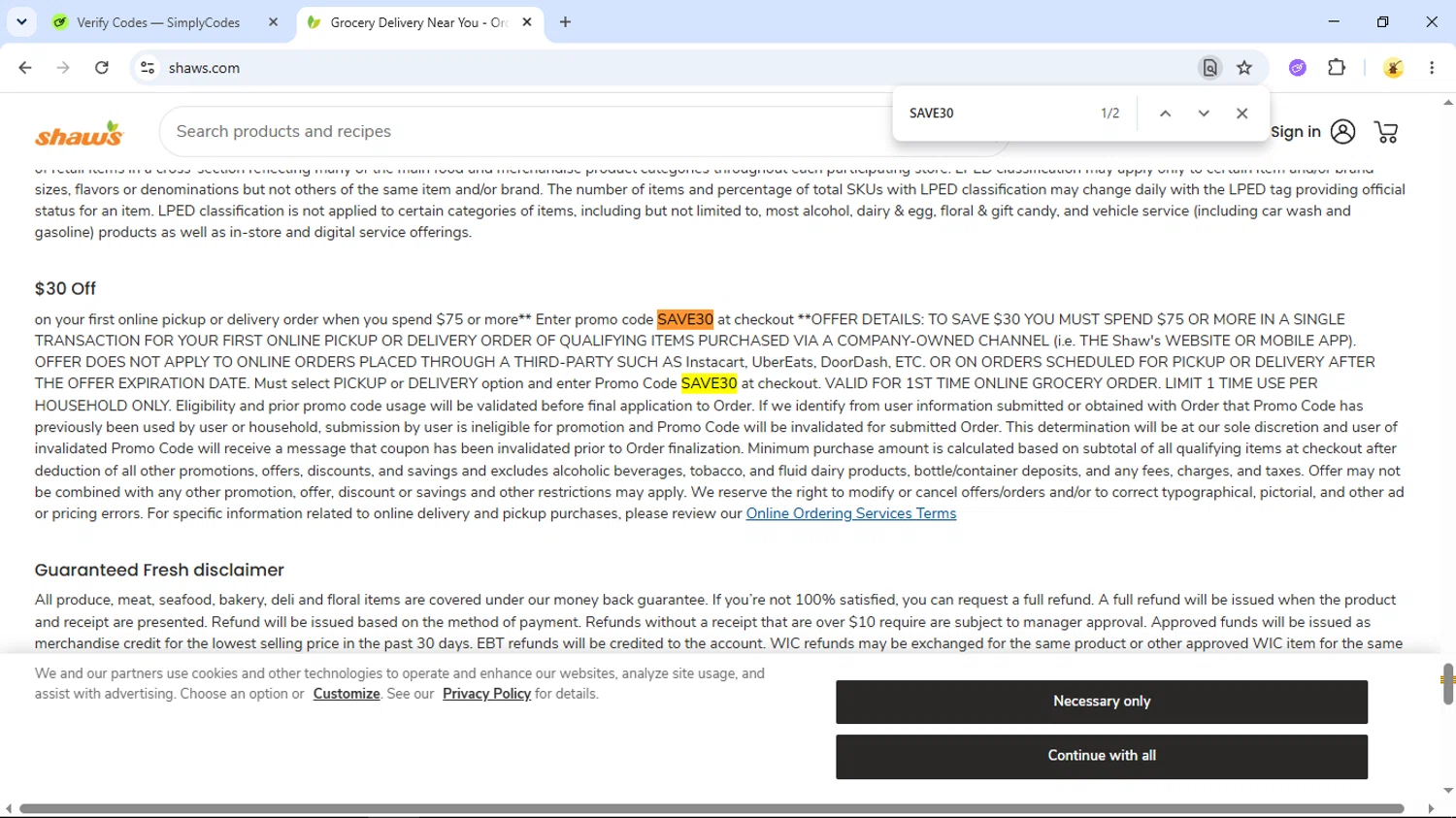This screenshot has width=1456, height=818.
Task: Reload the page
Action: click(102, 68)
